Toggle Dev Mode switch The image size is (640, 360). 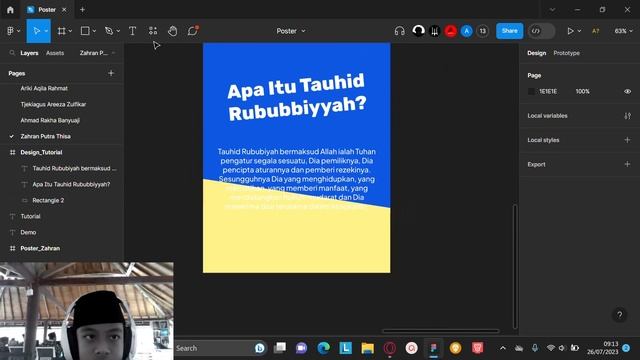click(x=541, y=31)
